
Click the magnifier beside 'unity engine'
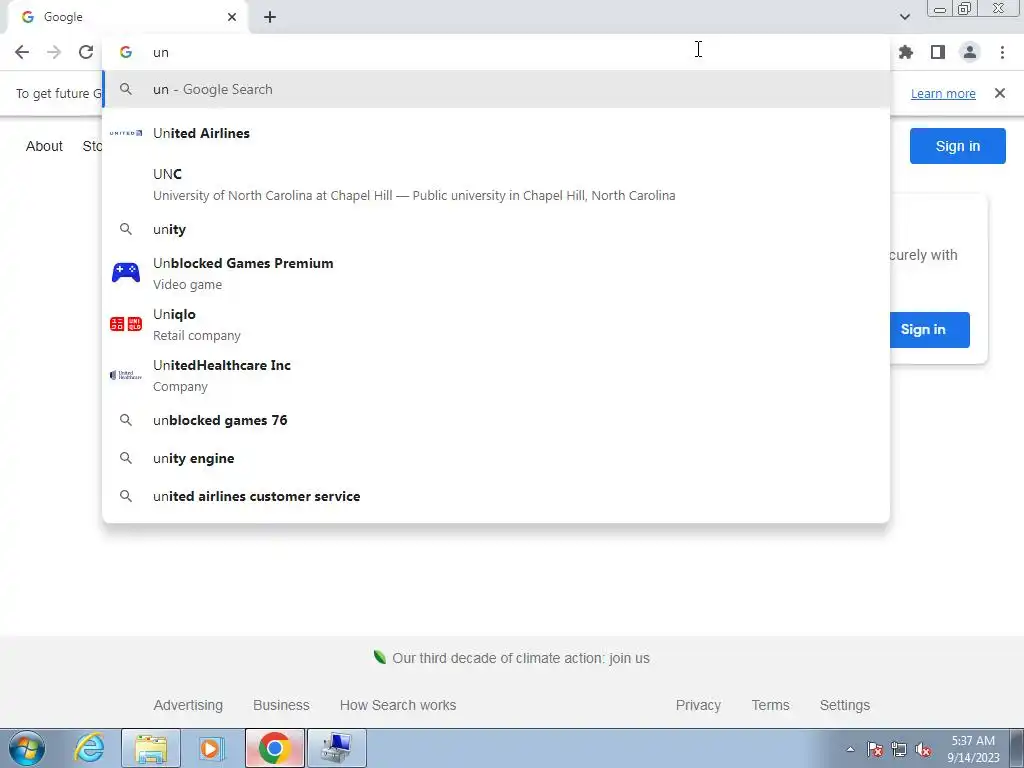pyautogui.click(x=125, y=458)
